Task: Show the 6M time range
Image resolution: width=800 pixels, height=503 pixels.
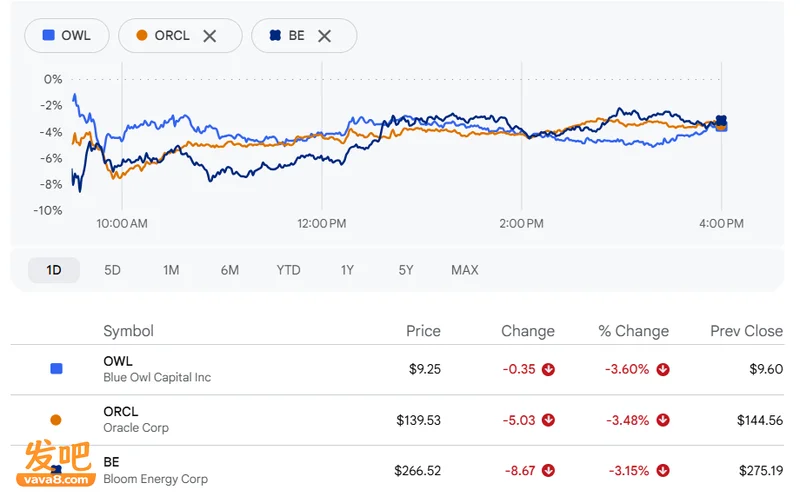Action: click(x=230, y=270)
